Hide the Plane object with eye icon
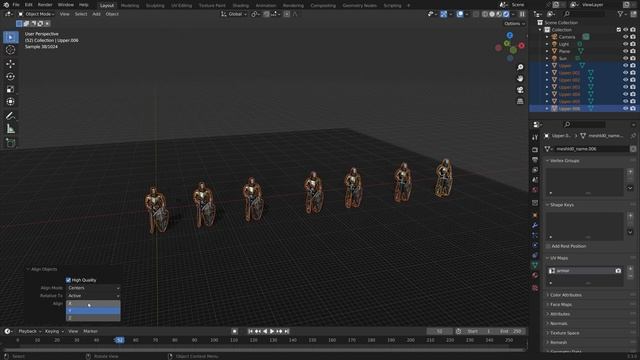Screen dimensions: 640x360 click(625, 51)
